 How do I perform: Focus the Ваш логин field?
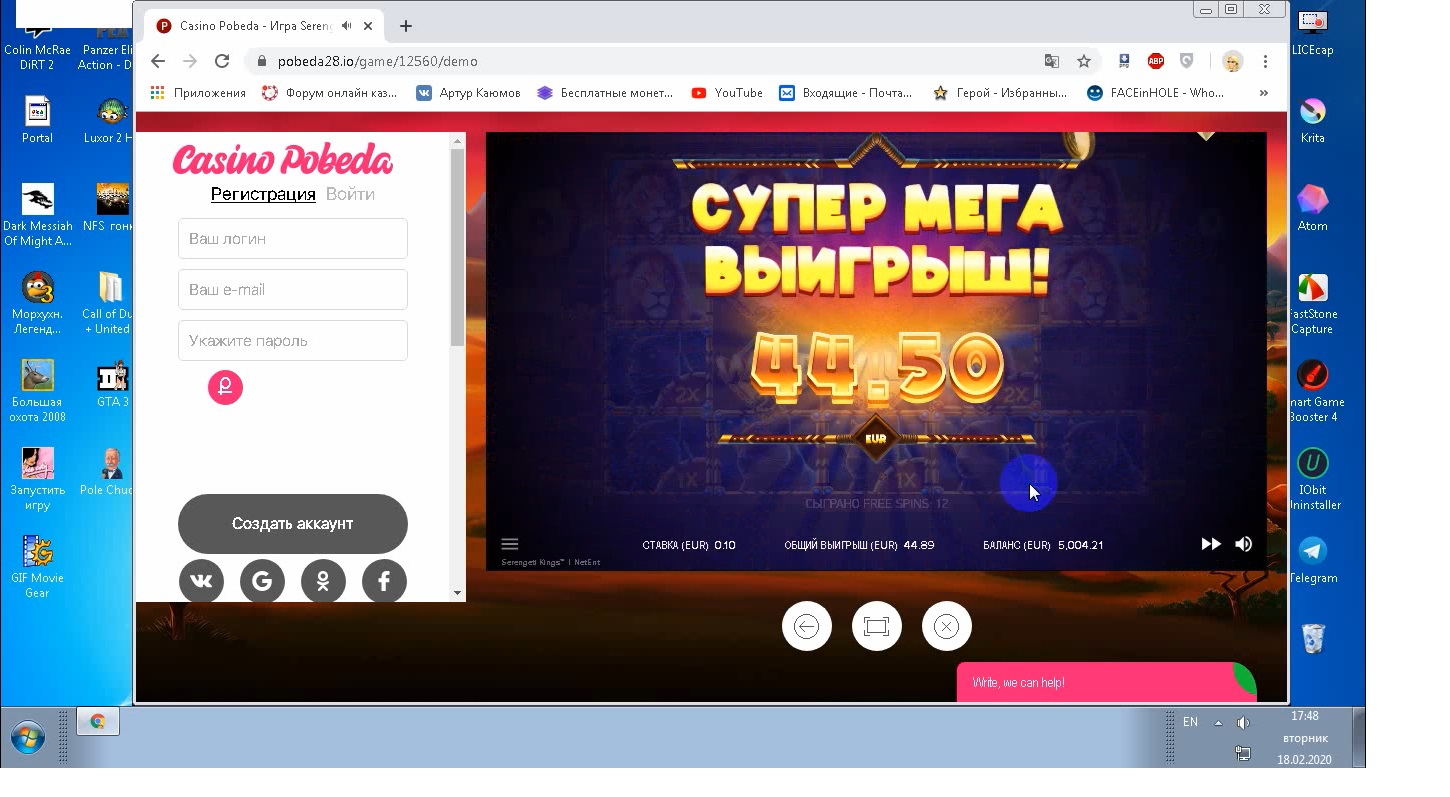tap(293, 239)
